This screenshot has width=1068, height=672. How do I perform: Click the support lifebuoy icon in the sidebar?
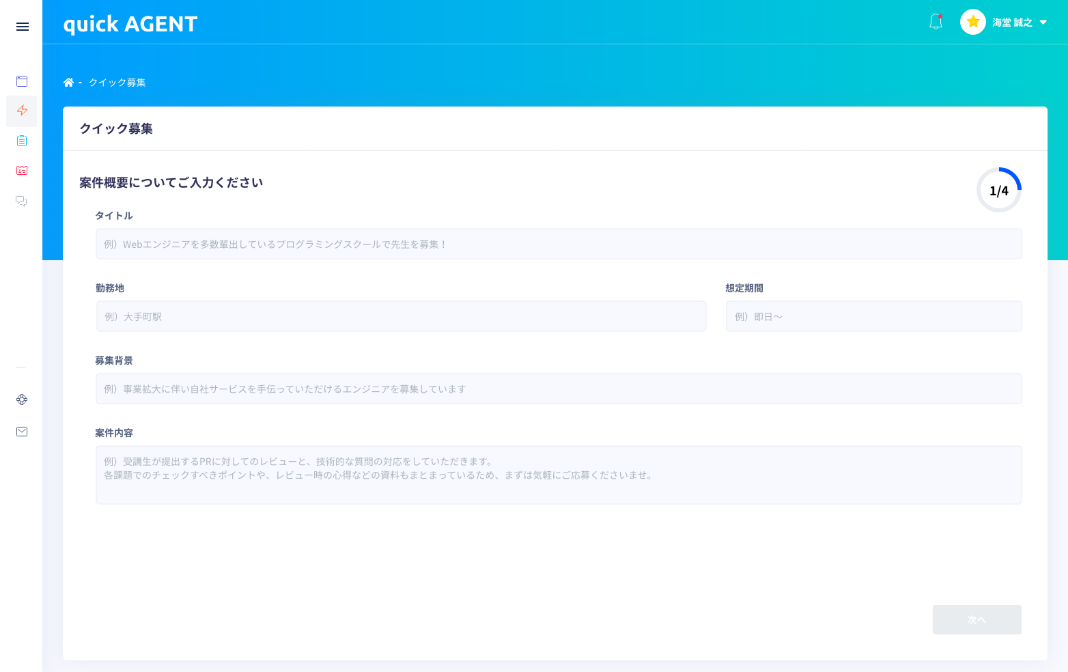22,400
